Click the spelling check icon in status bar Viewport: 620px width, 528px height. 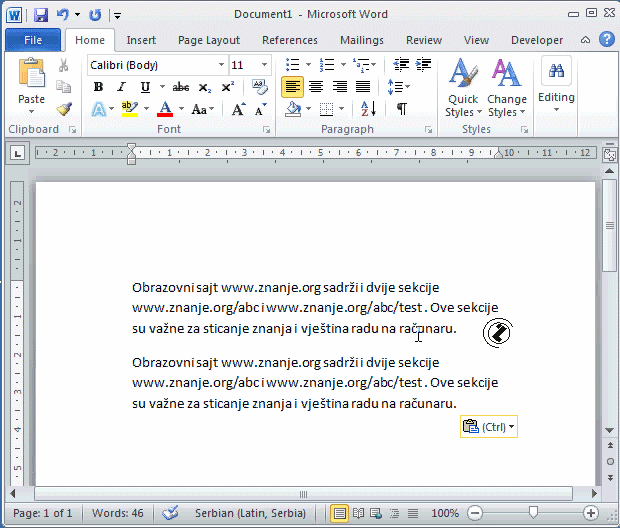pyautogui.click(x=170, y=513)
